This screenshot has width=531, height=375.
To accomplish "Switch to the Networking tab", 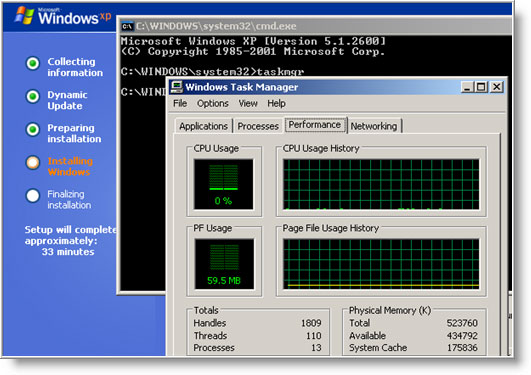I will point(374,126).
